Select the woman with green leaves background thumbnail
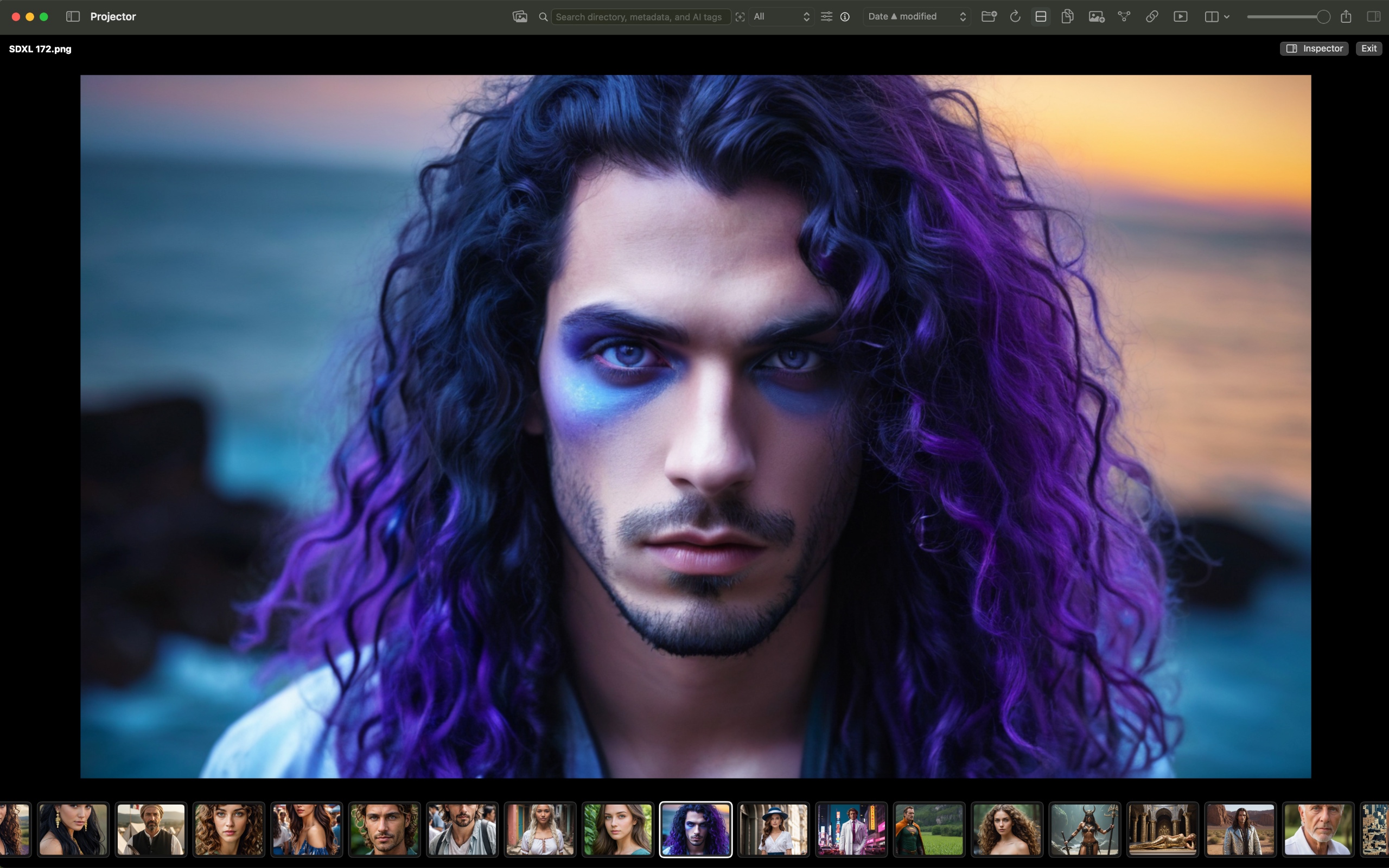This screenshot has width=1389, height=868. click(x=617, y=829)
